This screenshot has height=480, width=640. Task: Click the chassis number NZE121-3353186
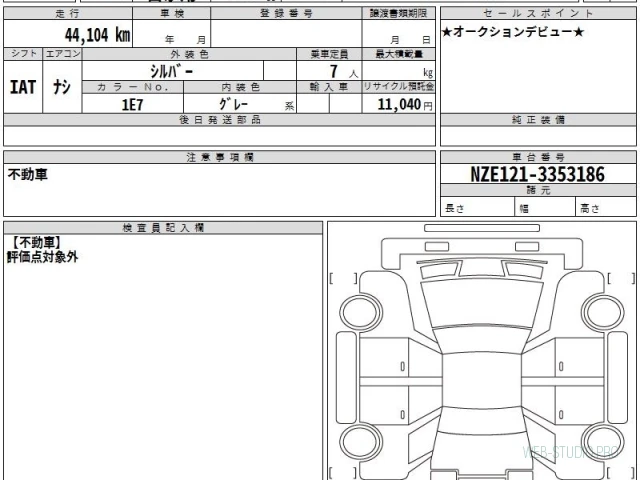pyautogui.click(x=538, y=175)
